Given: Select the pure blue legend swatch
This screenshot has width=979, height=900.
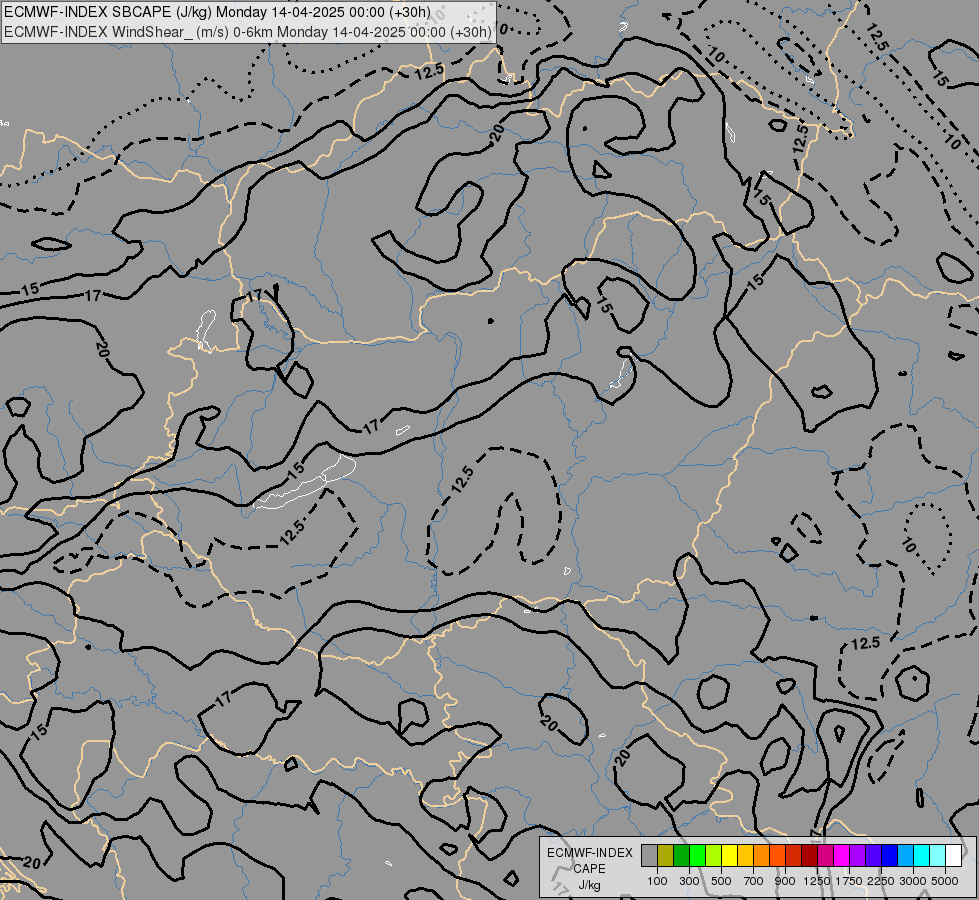Looking at the screenshot, I should click(890, 855).
